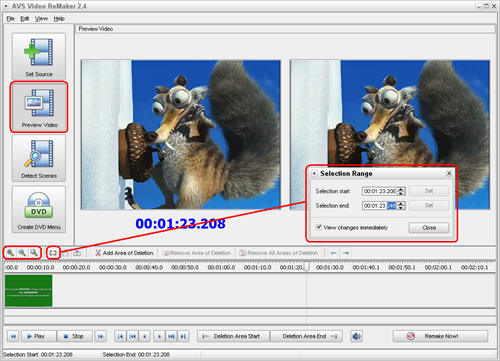Click the undo arrow in toolbar

click(x=333, y=253)
